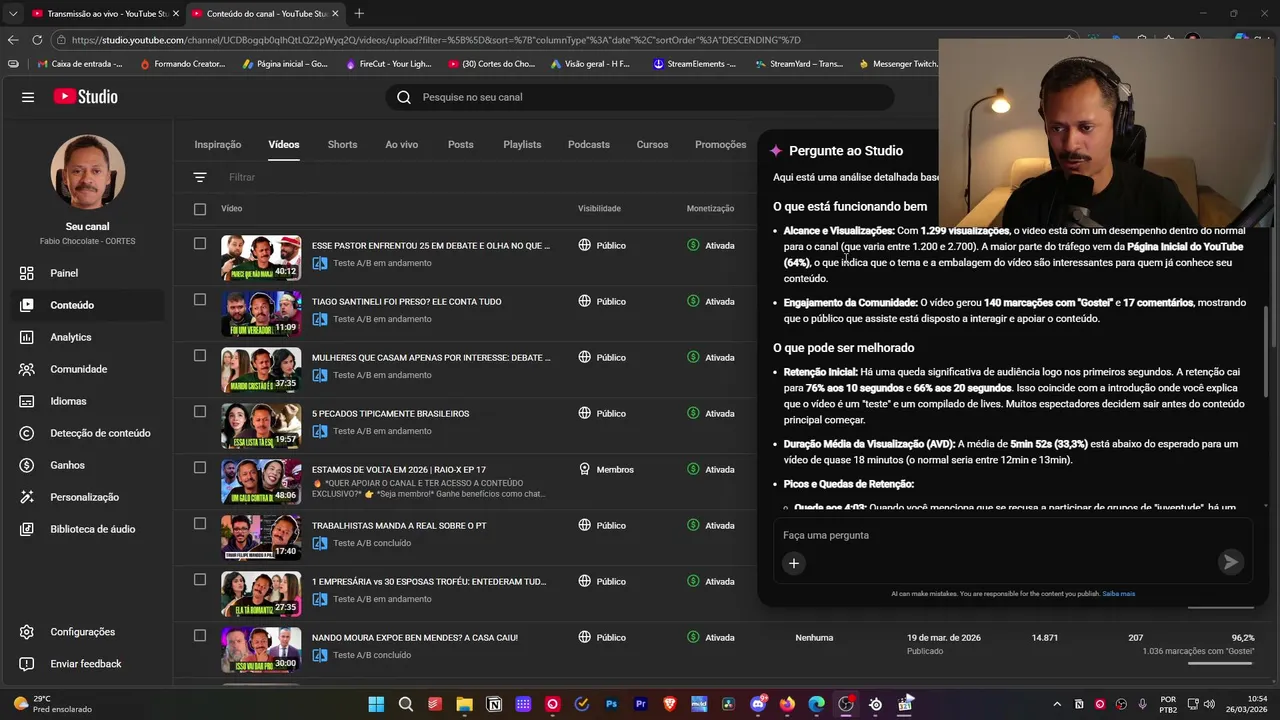Show hidden system tray icons
1280x720 pixels.
pos(1058,704)
